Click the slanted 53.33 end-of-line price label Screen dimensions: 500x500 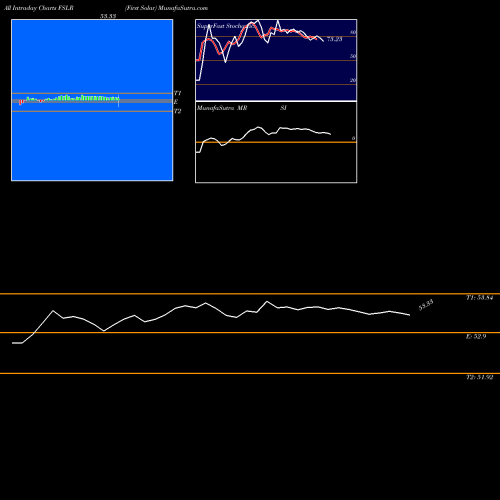[x=426, y=305]
